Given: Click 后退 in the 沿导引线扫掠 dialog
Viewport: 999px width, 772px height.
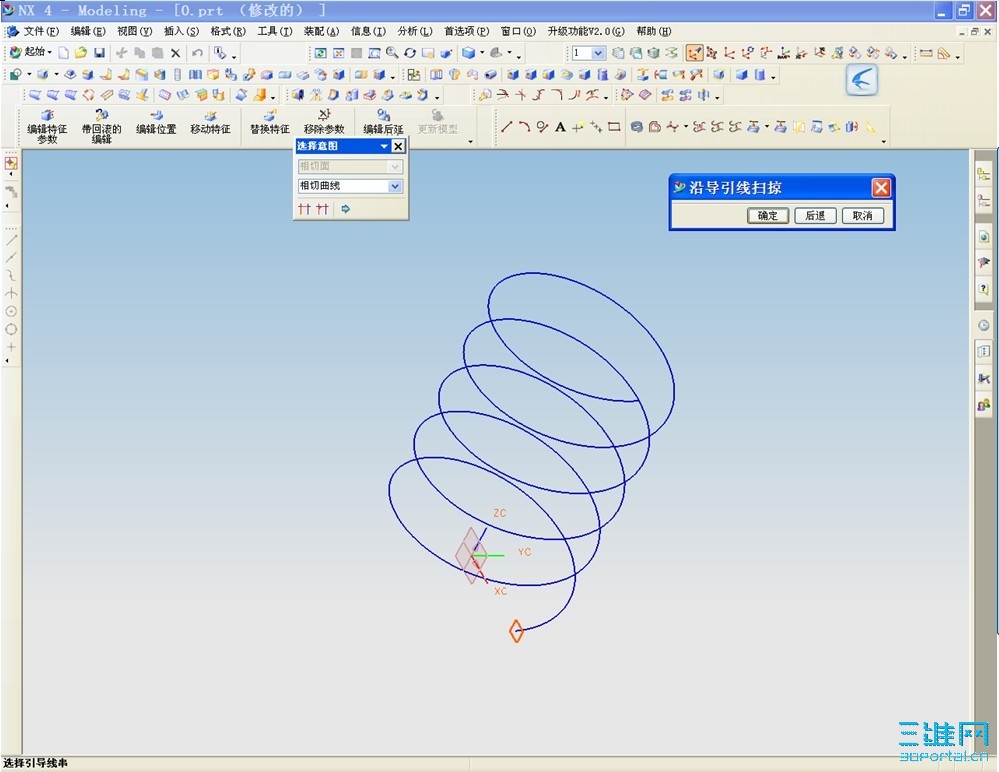Looking at the screenshot, I should (815, 215).
